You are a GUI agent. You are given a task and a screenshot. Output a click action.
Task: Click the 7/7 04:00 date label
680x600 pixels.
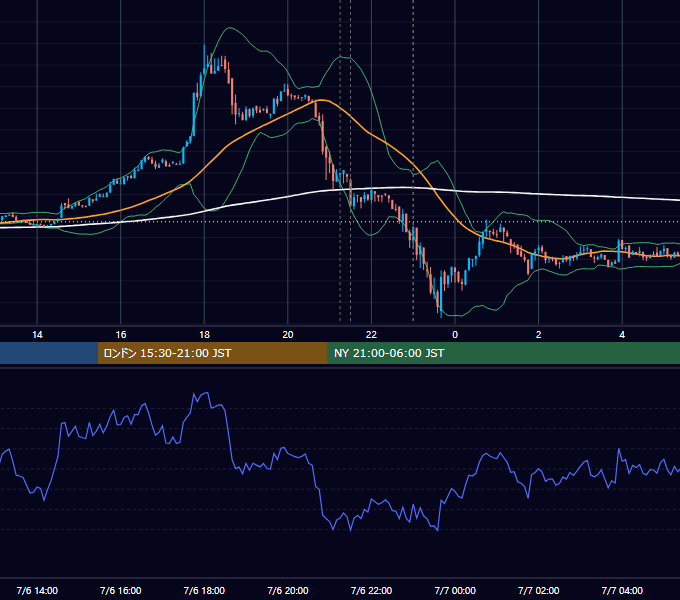622,590
